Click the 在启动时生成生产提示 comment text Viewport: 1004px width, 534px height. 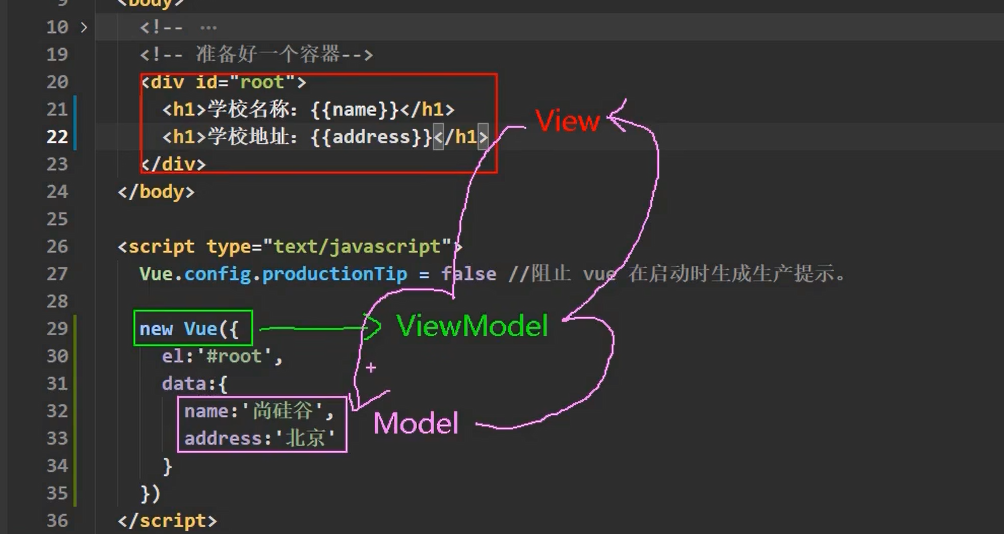[x=733, y=274]
